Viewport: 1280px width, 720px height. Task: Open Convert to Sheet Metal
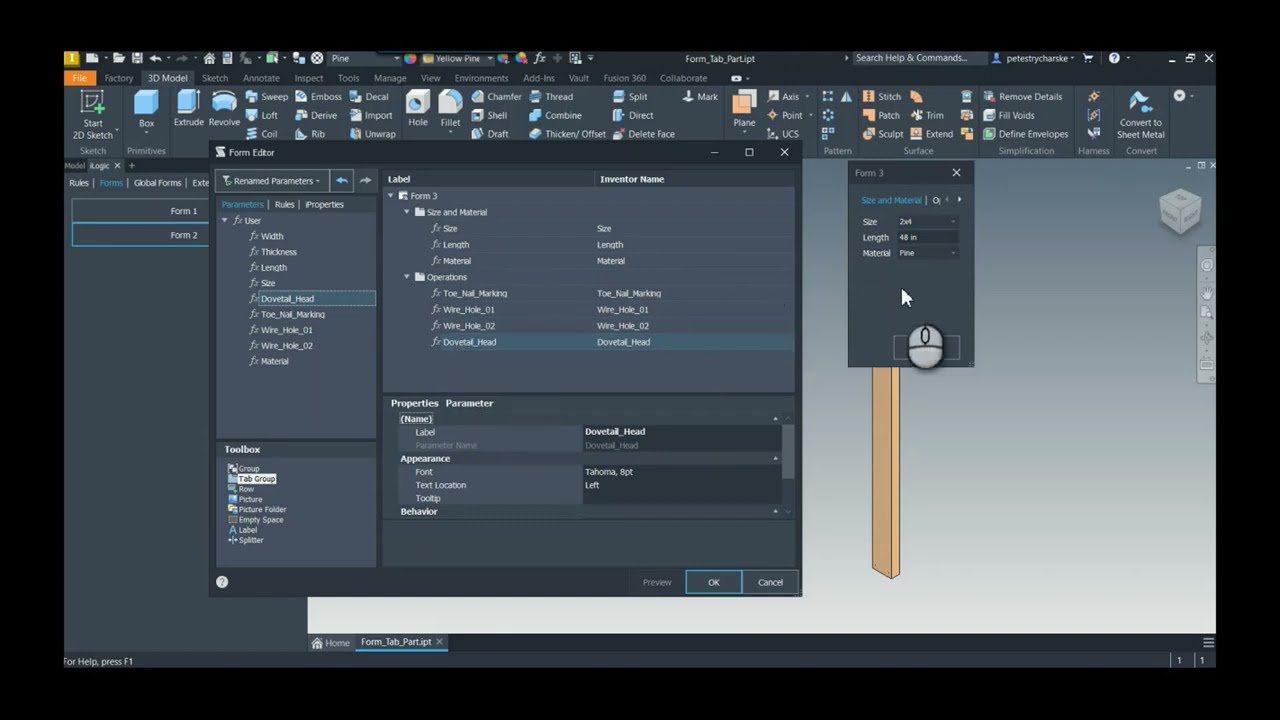[1140, 114]
